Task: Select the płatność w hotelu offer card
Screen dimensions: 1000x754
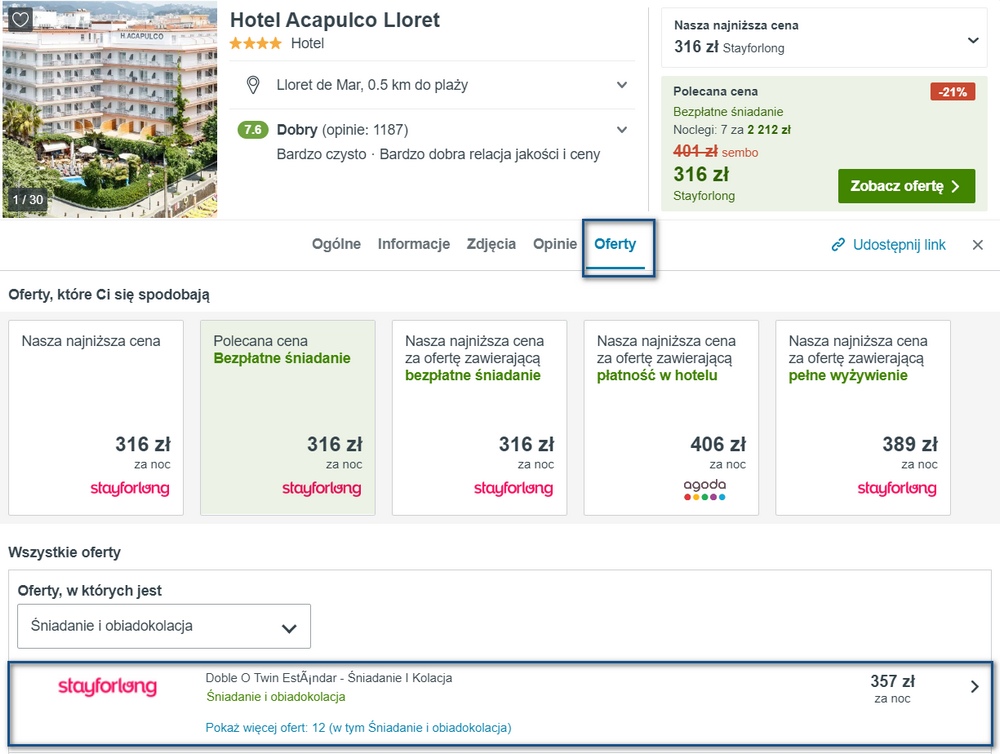Action: click(x=671, y=418)
